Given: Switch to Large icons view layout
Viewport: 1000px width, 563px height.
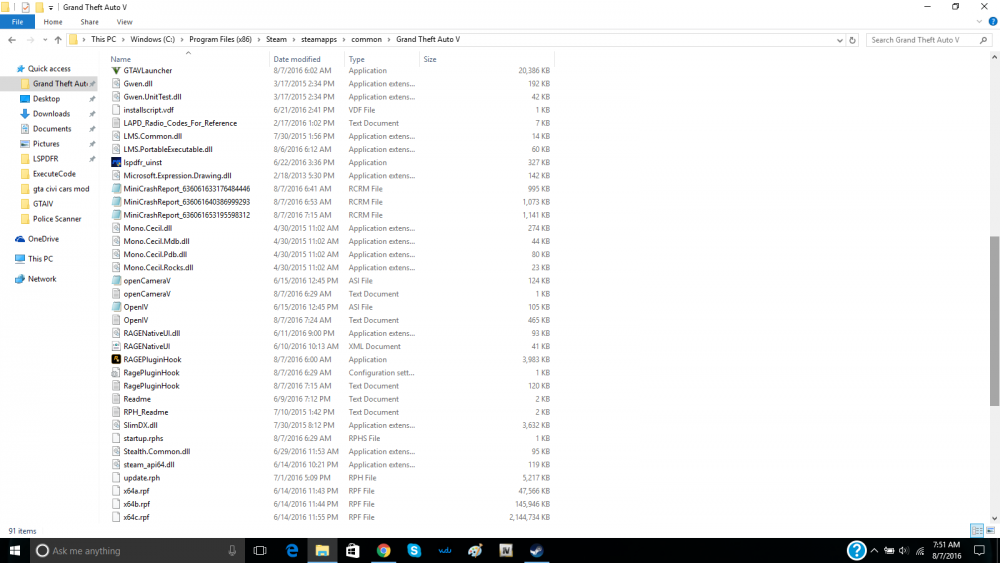Looking at the screenshot, I should tap(990, 530).
